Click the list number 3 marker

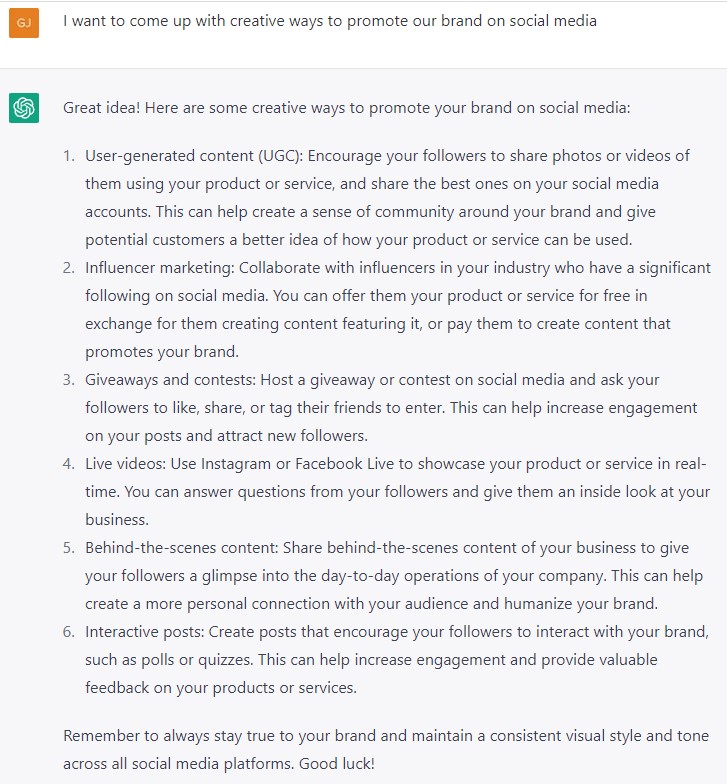click(x=68, y=380)
